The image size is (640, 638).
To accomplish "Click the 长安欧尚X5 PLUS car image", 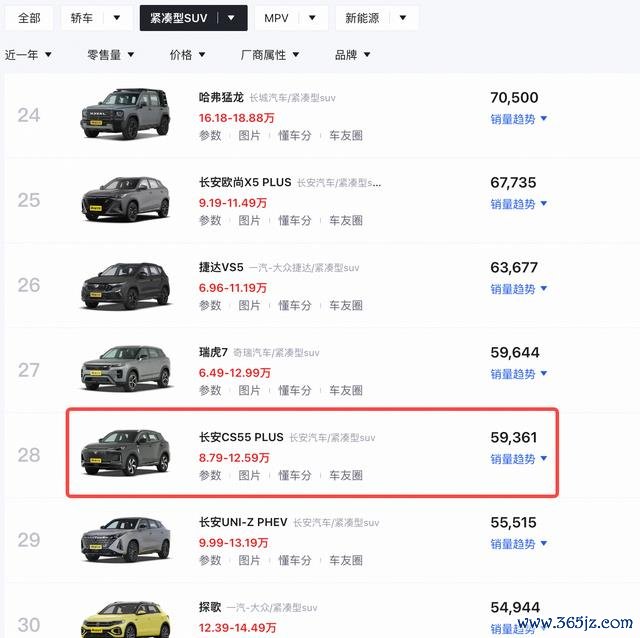I will point(126,199).
